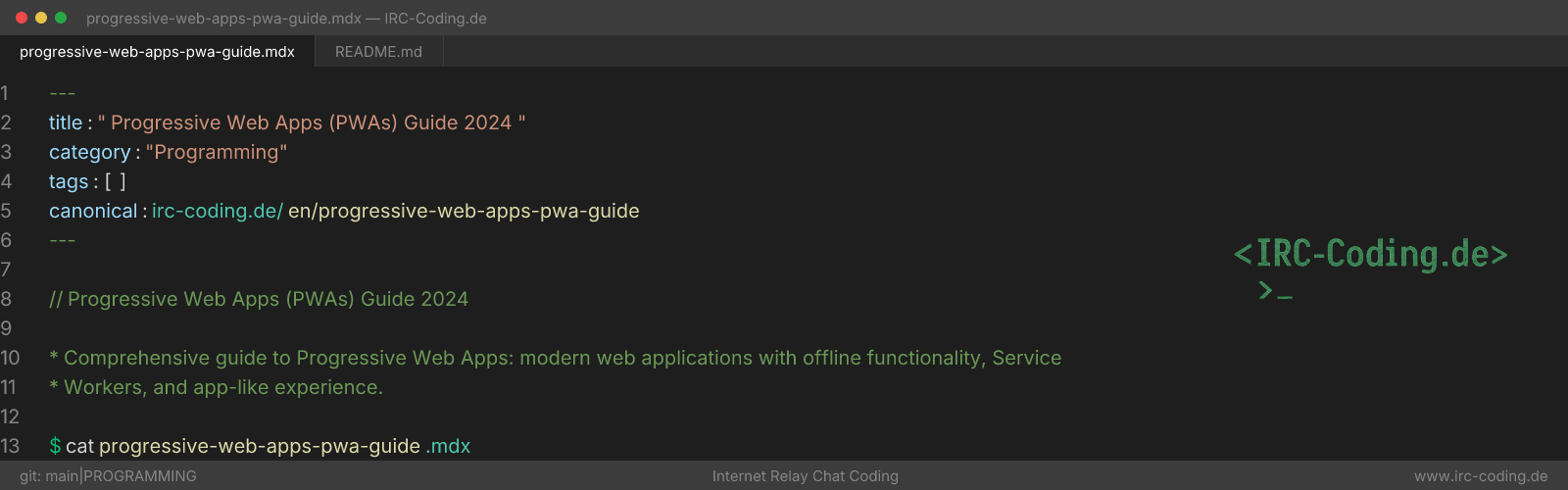The width and height of the screenshot is (1568, 490).
Task: Click the "Workers, and app-like experience." line
Action: tap(216, 387)
